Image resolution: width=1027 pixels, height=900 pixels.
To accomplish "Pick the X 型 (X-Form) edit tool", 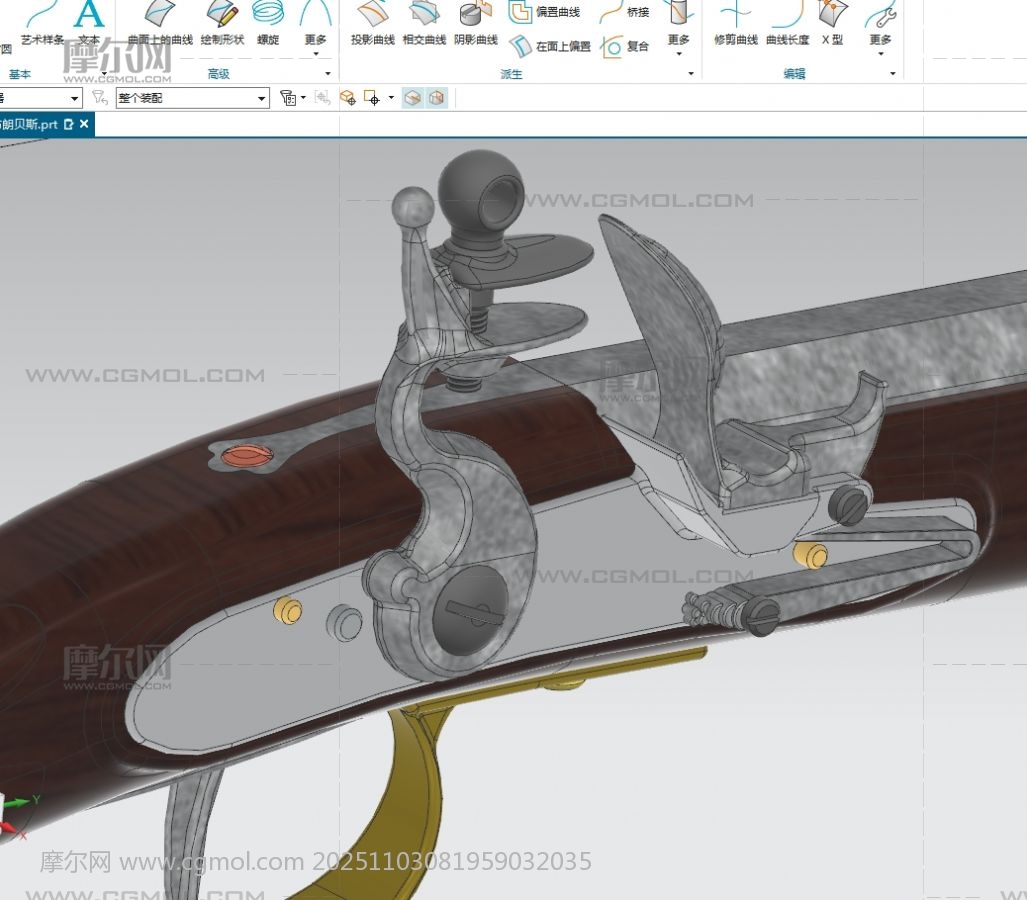I will (831, 25).
